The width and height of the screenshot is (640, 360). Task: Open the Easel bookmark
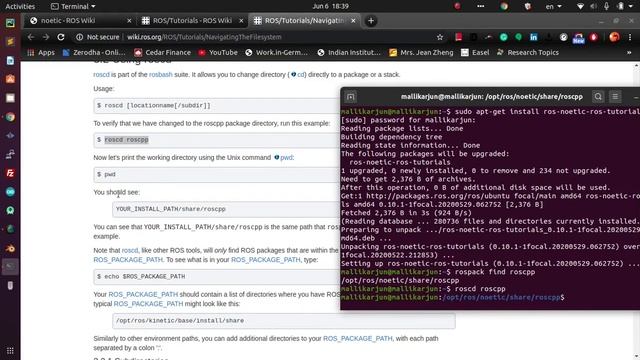click(x=475, y=53)
